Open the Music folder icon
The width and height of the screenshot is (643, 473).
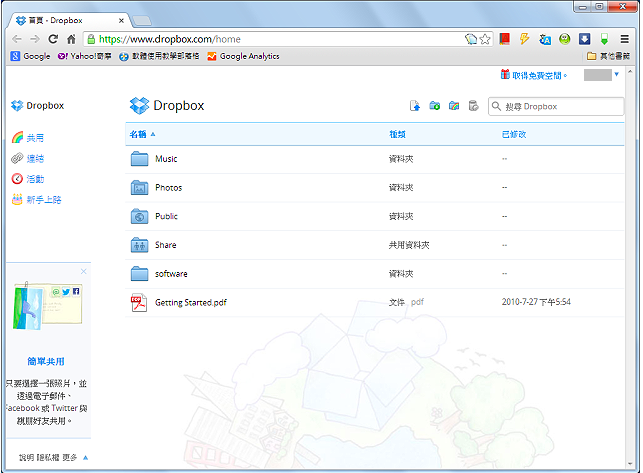pyautogui.click(x=139, y=159)
